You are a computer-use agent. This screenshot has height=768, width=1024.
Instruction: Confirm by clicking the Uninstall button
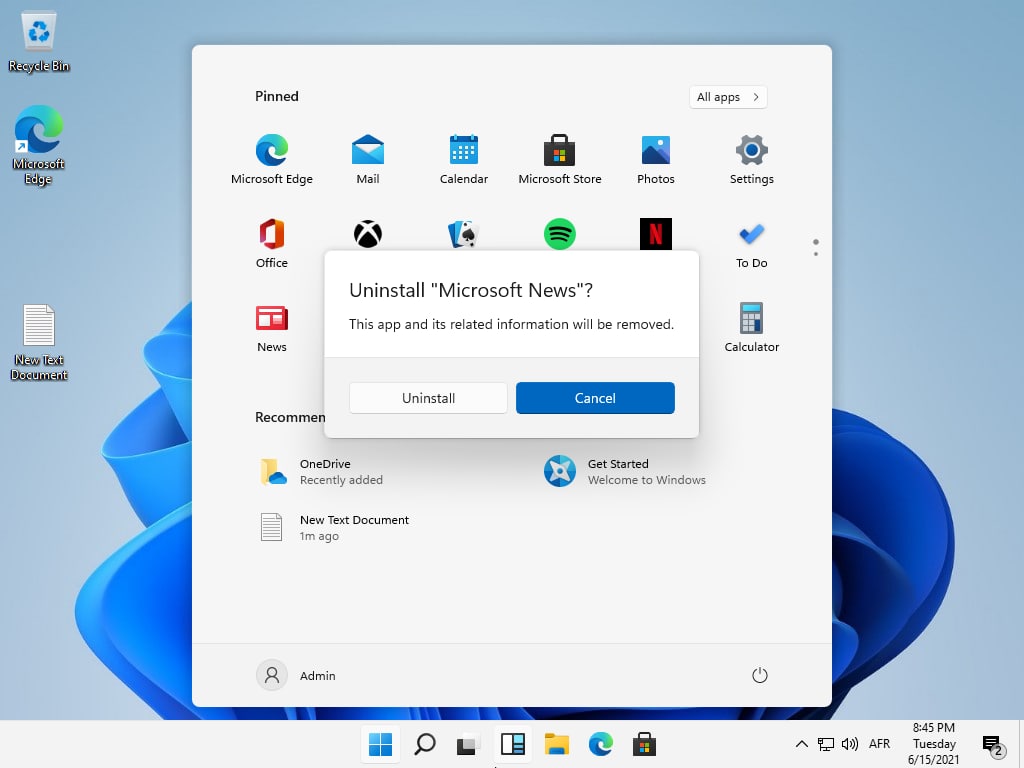pyautogui.click(x=428, y=398)
